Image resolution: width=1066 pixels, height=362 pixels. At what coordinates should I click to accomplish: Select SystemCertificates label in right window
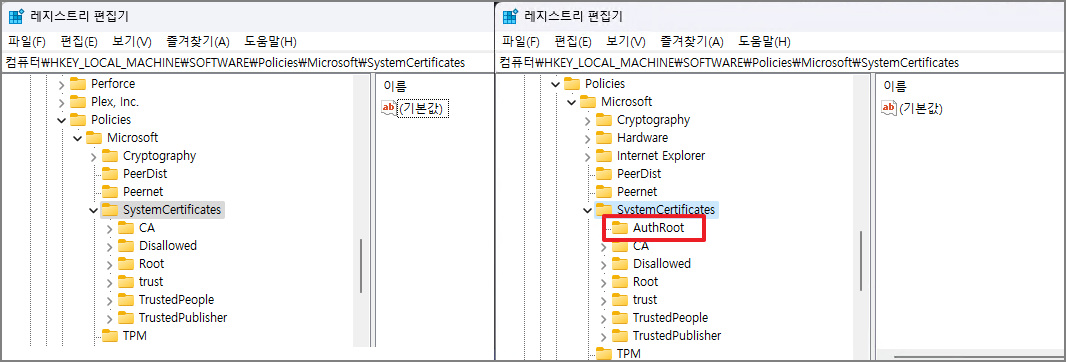[x=666, y=210]
